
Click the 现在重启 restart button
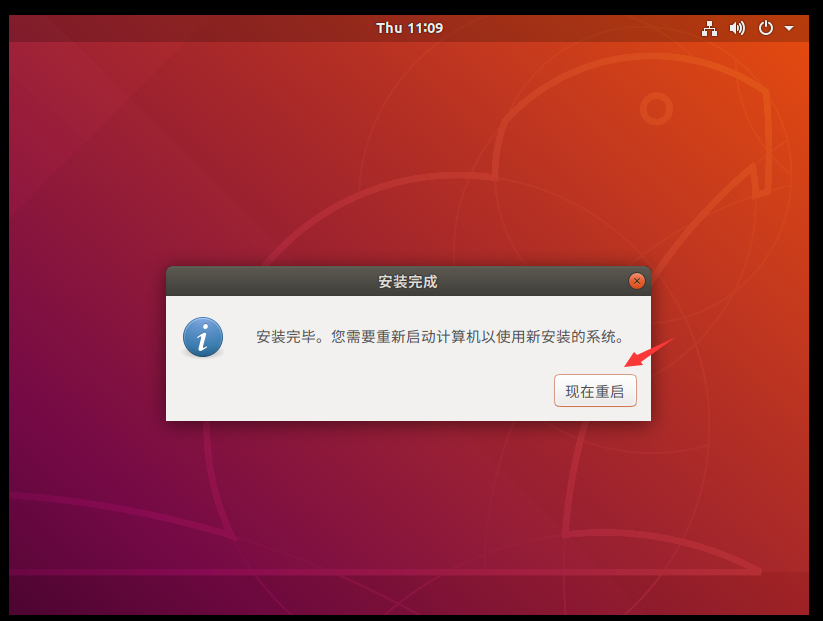(x=595, y=391)
